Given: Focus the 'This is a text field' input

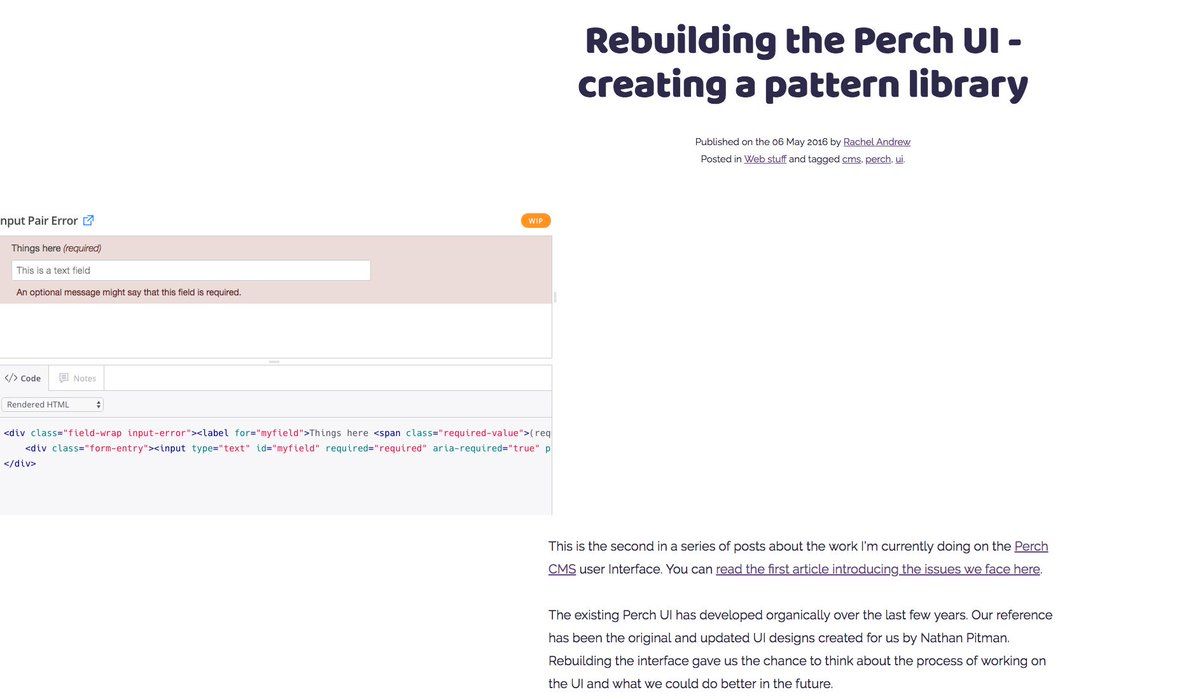Looking at the screenshot, I should click(191, 270).
